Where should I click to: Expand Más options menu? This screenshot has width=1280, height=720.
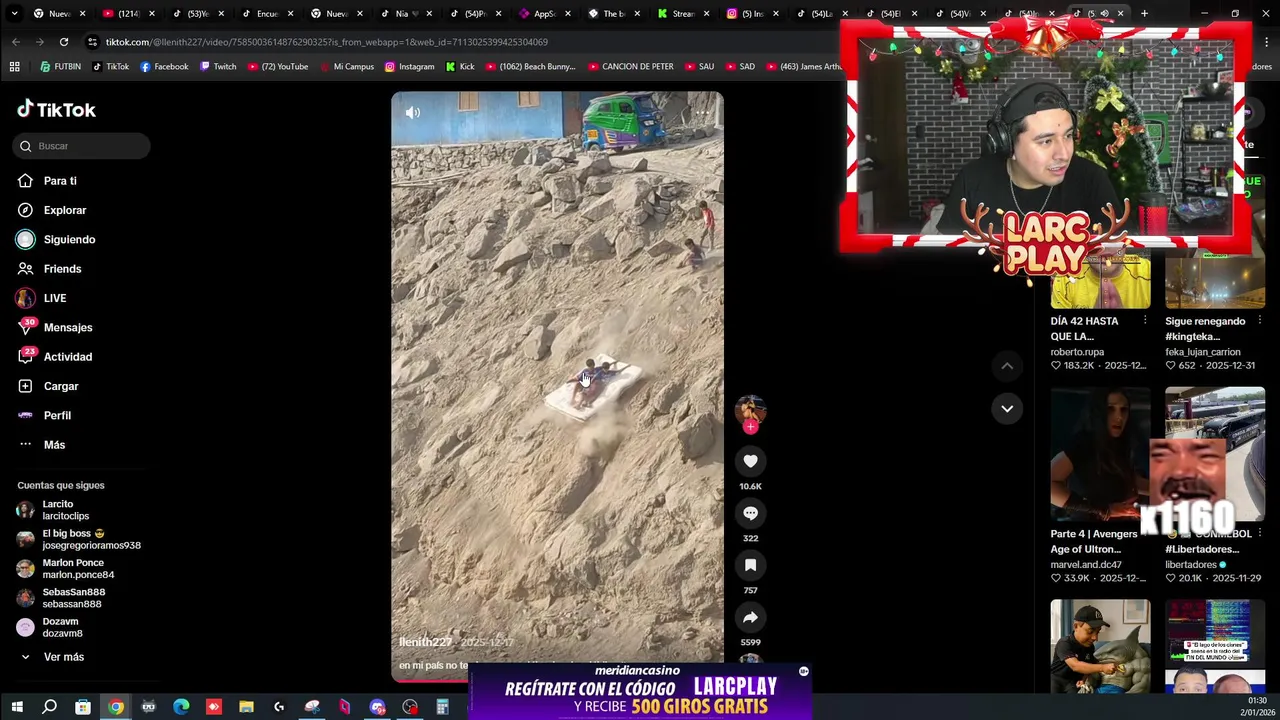(x=54, y=445)
